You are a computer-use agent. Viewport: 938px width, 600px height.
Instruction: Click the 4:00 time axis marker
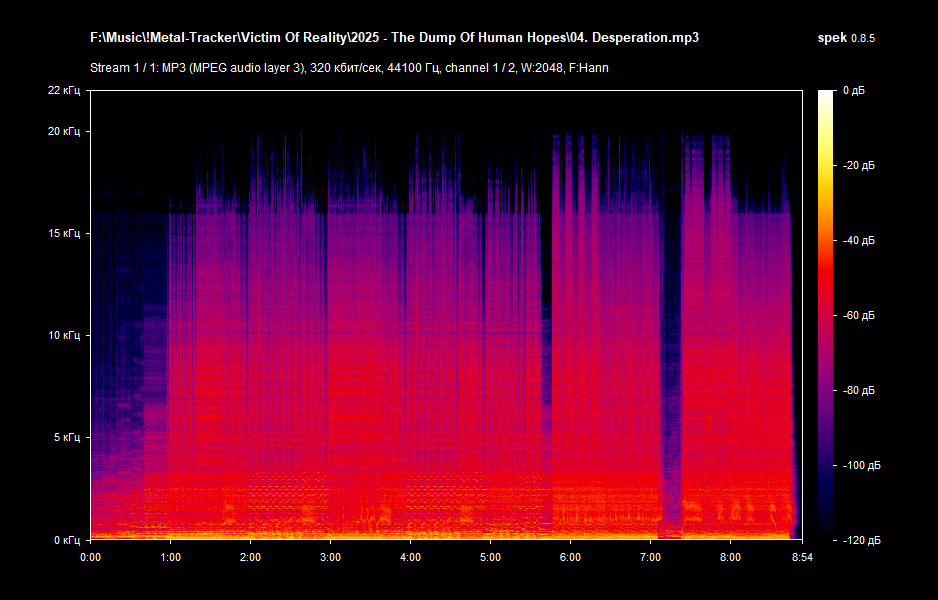(x=410, y=557)
